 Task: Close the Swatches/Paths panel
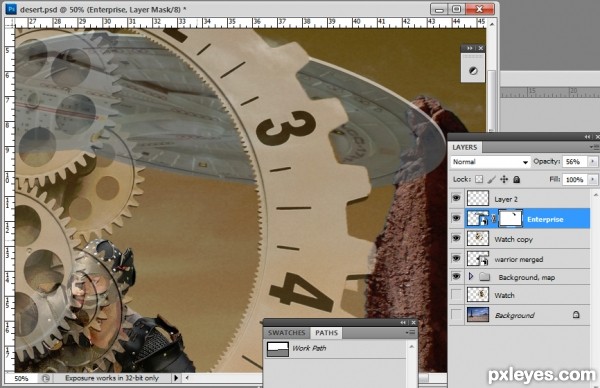tap(413, 323)
